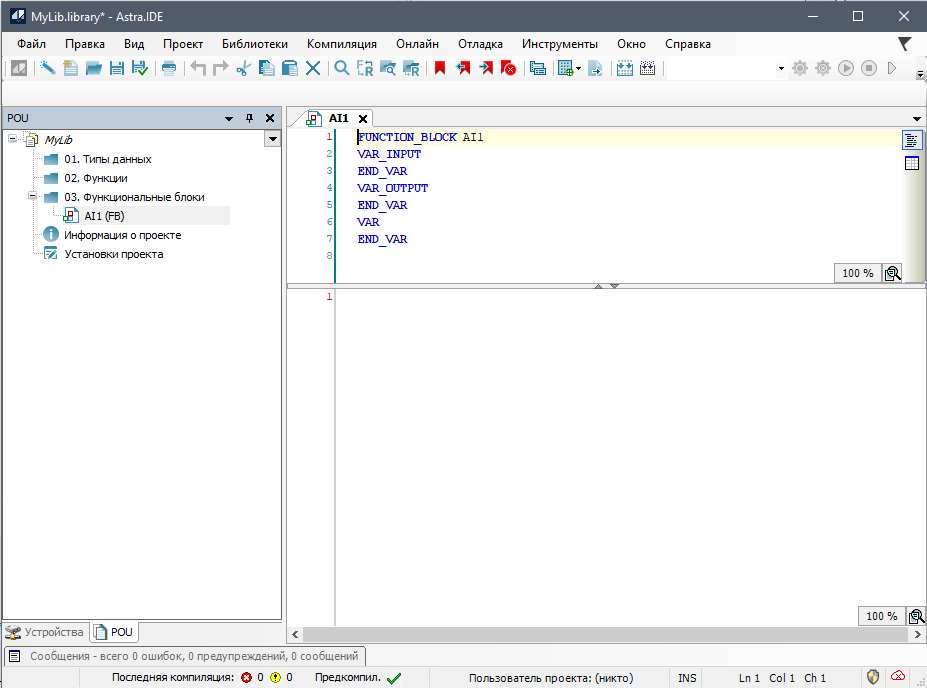Click the Print toolbar icon
This screenshot has width=927, height=688.
tap(169, 69)
